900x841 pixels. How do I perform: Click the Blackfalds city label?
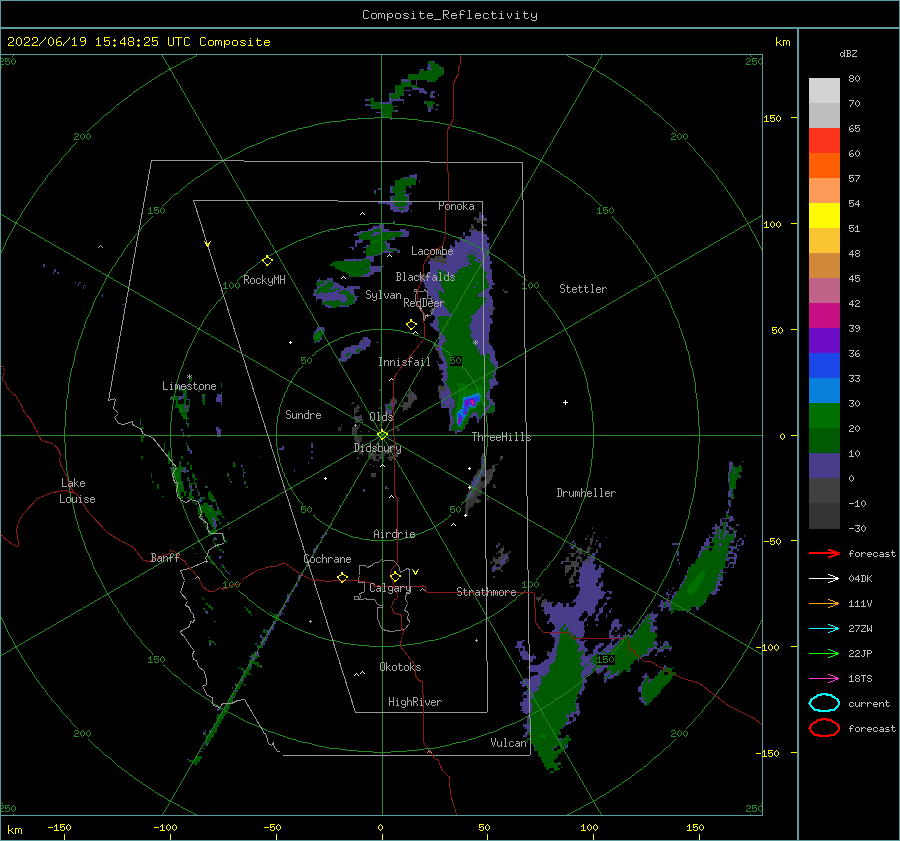point(425,277)
